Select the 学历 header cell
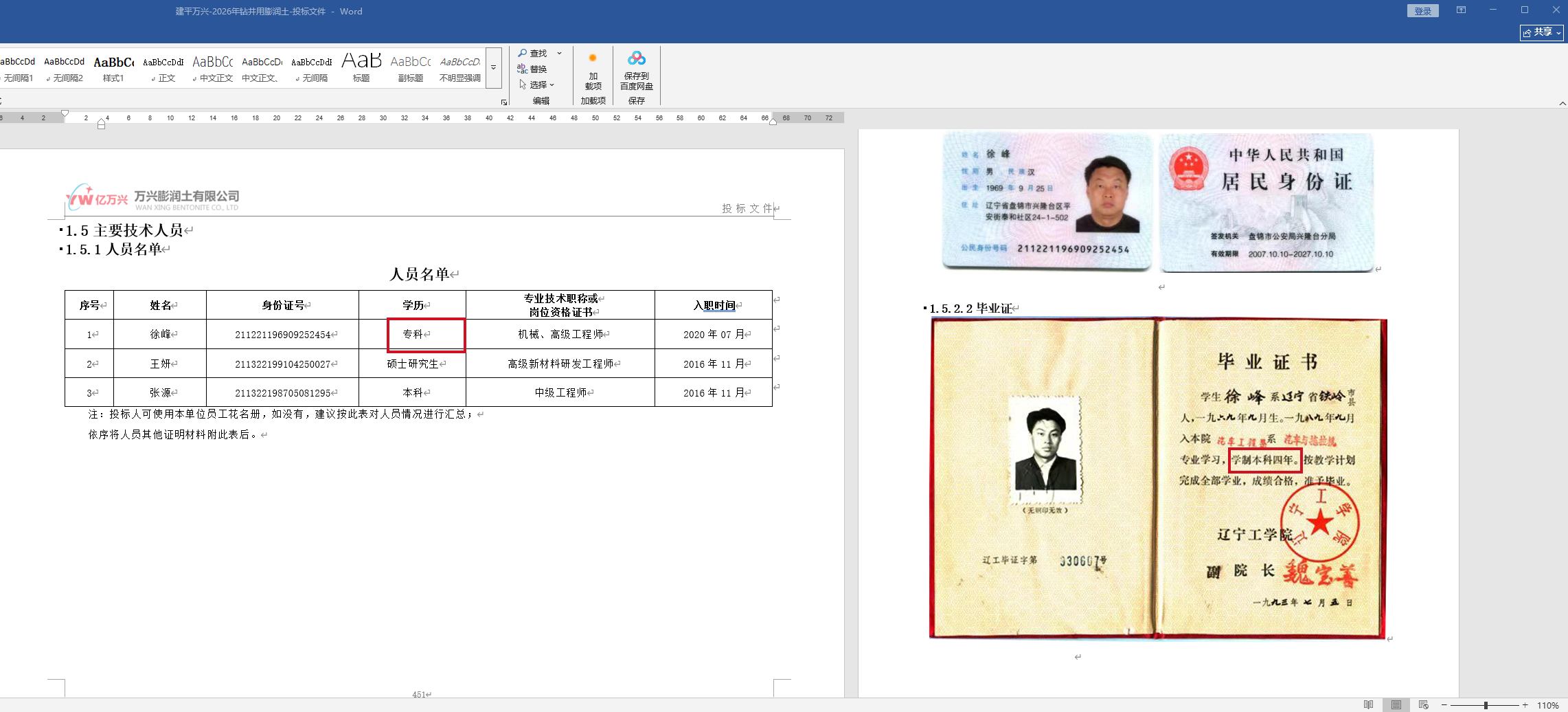This screenshot has height=712, width=1568. point(413,305)
